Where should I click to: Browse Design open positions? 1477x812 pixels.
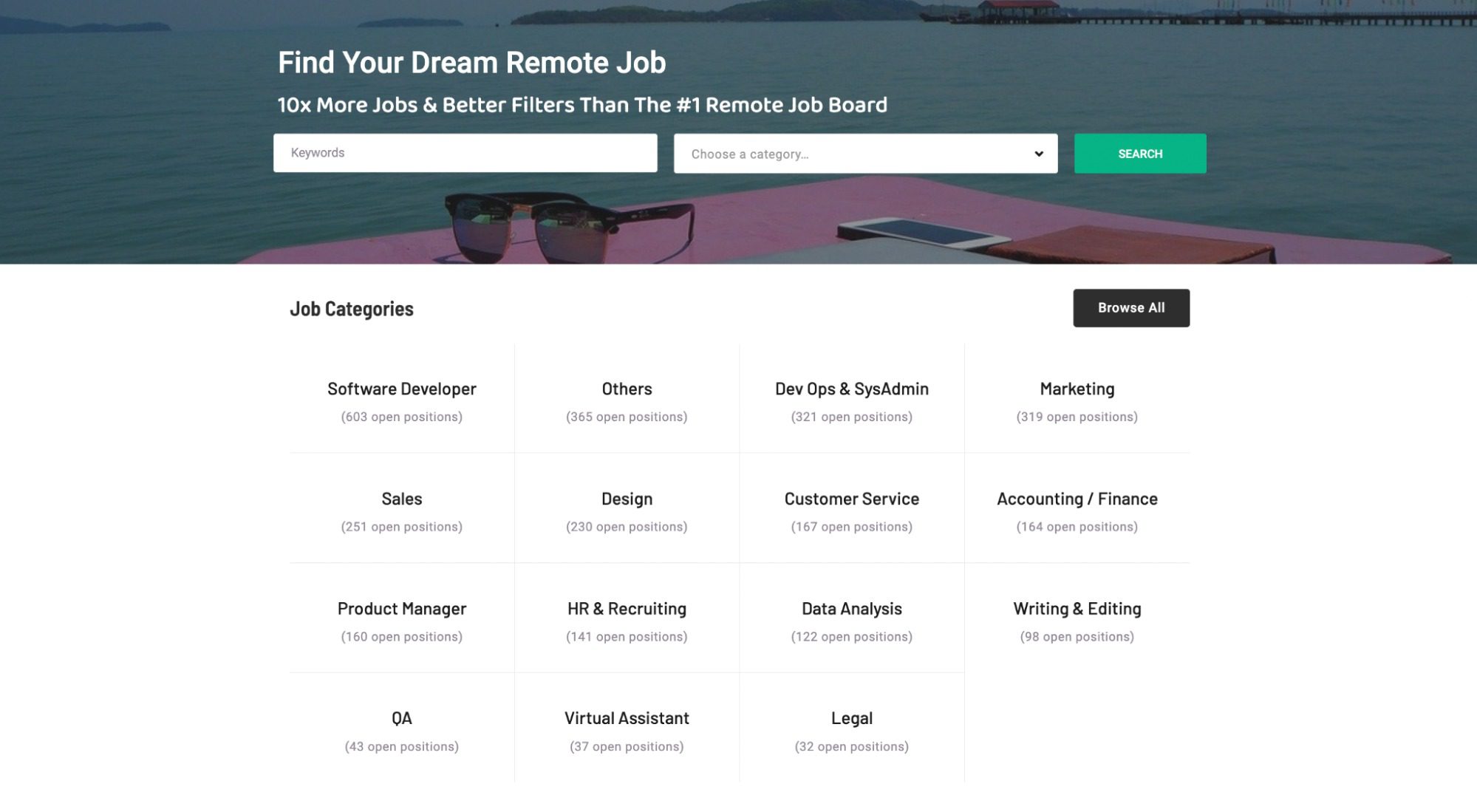(x=627, y=498)
